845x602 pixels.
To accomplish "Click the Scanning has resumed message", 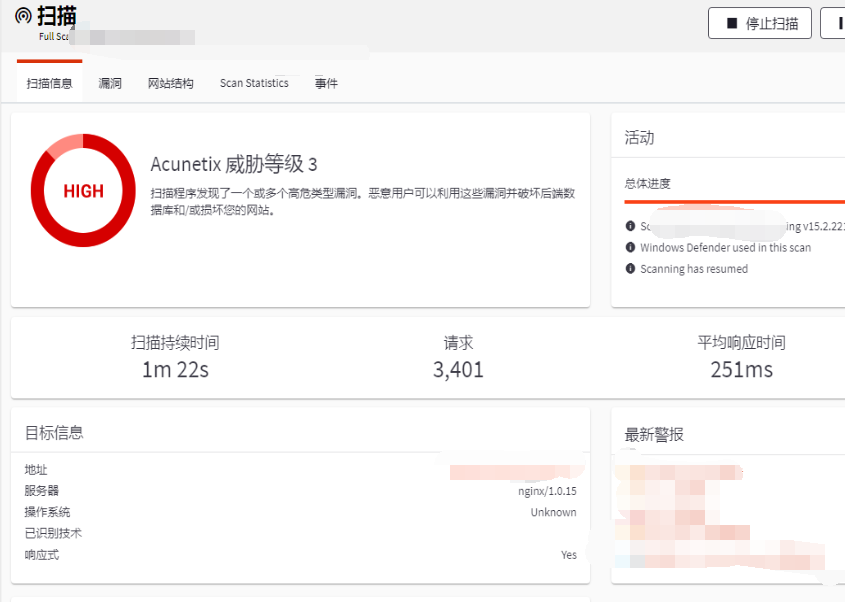I will 694,268.
